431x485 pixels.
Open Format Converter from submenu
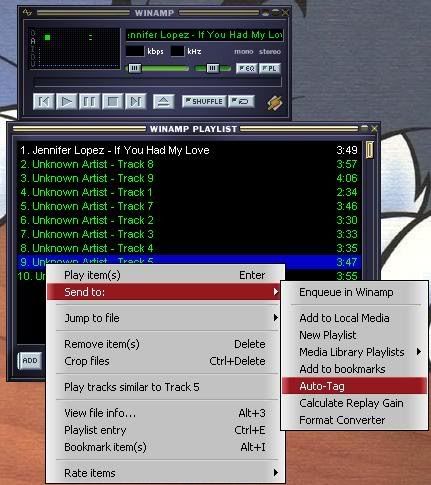point(354,420)
